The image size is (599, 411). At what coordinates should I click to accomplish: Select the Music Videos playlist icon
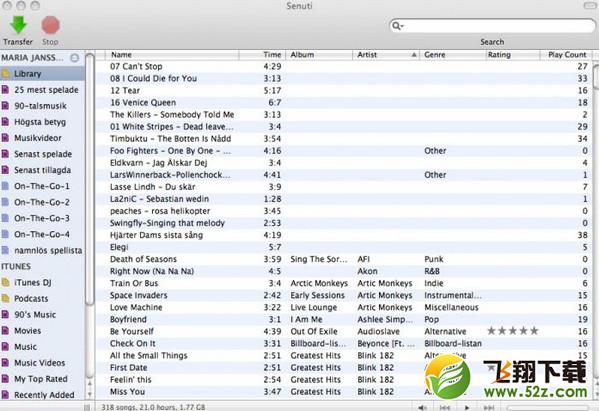pos(5,362)
